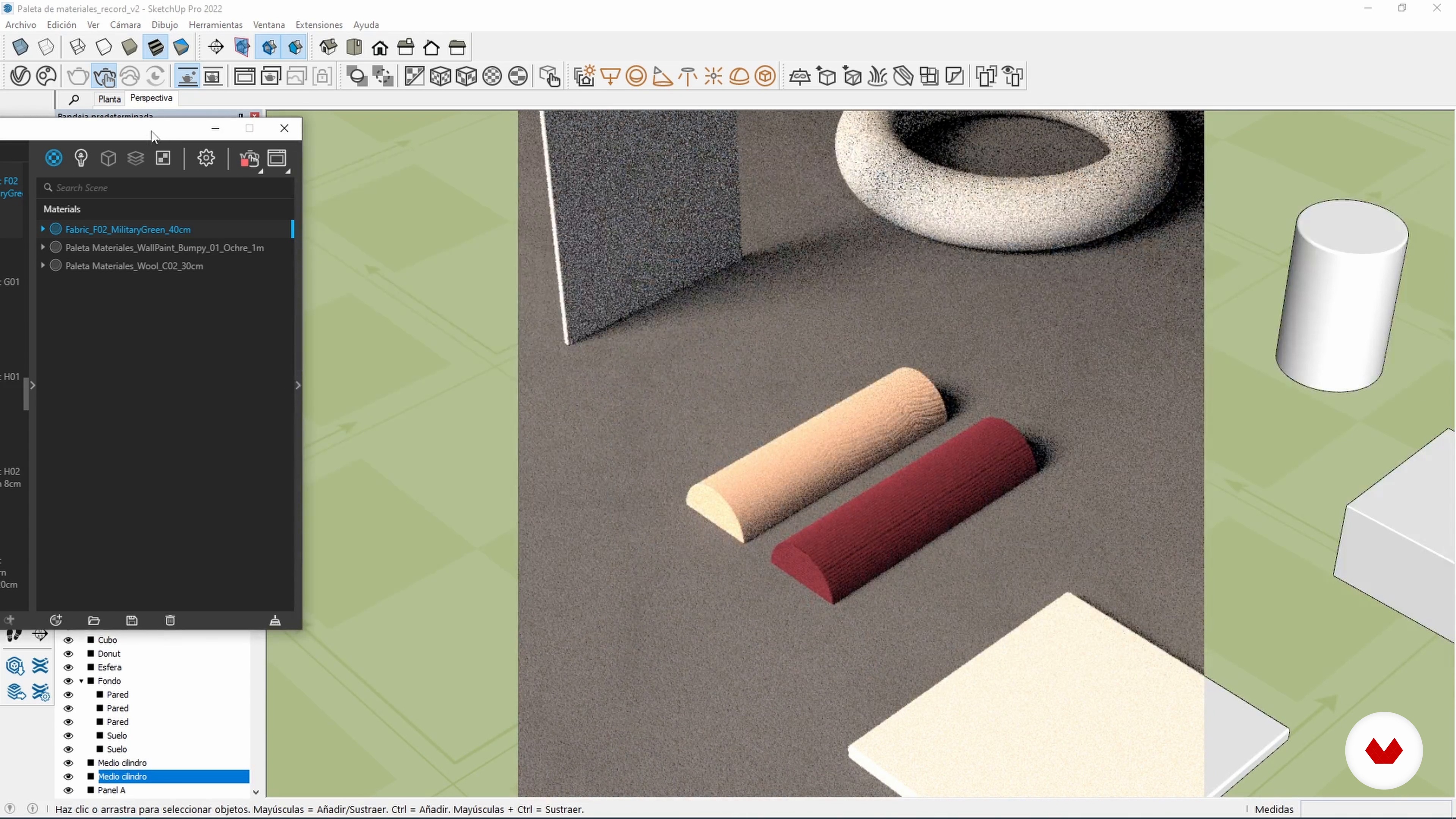Screen dimensions: 1456x819
Task: Click the add material asset button
Action: [55, 620]
